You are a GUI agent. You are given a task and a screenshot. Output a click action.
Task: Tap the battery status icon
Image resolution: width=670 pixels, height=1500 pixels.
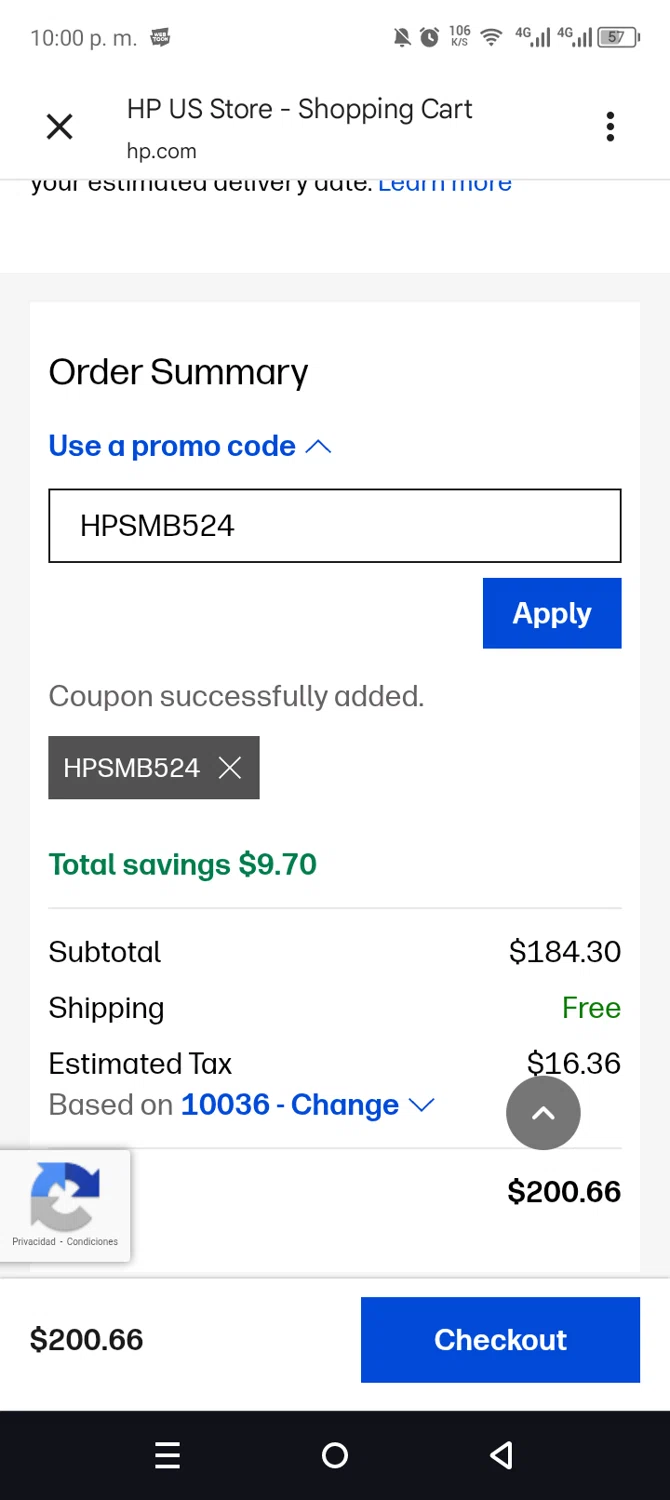point(618,38)
